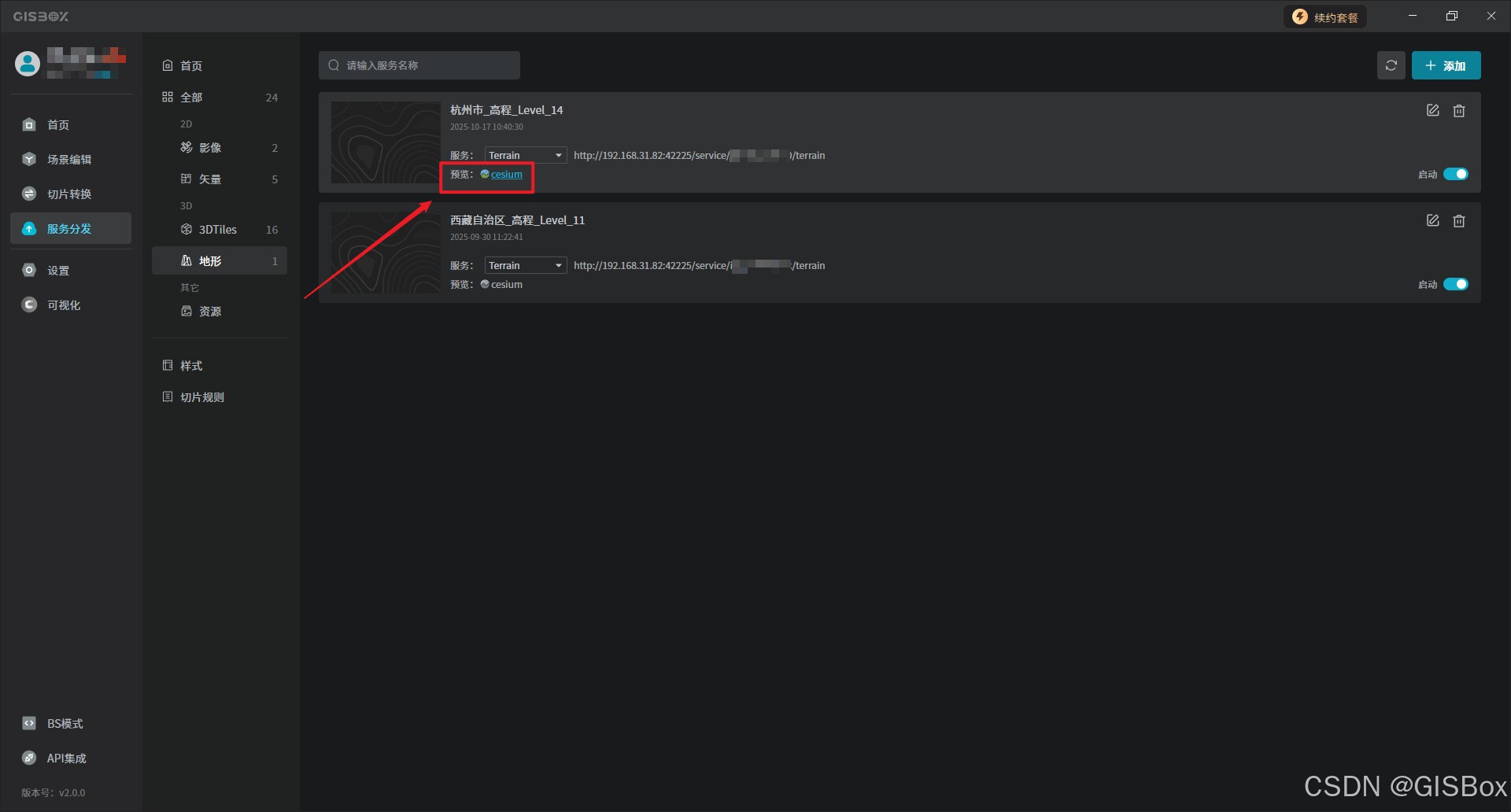Edit 杭州市_高程_Level_14 service
Screen dimensions: 1511x812
(x=1433, y=111)
